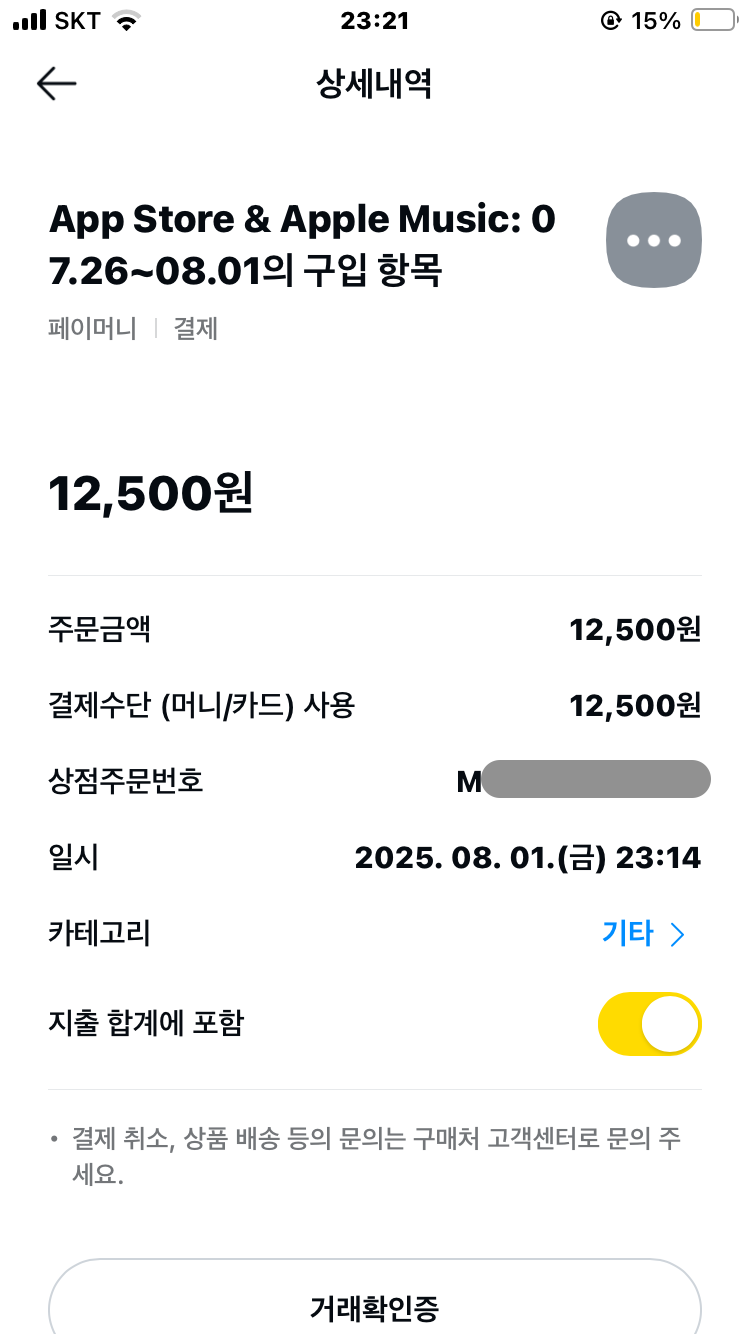Image resolution: width=750 pixels, height=1334 pixels.
Task: Tap the gray three-dot merchant icon
Action: point(654,240)
